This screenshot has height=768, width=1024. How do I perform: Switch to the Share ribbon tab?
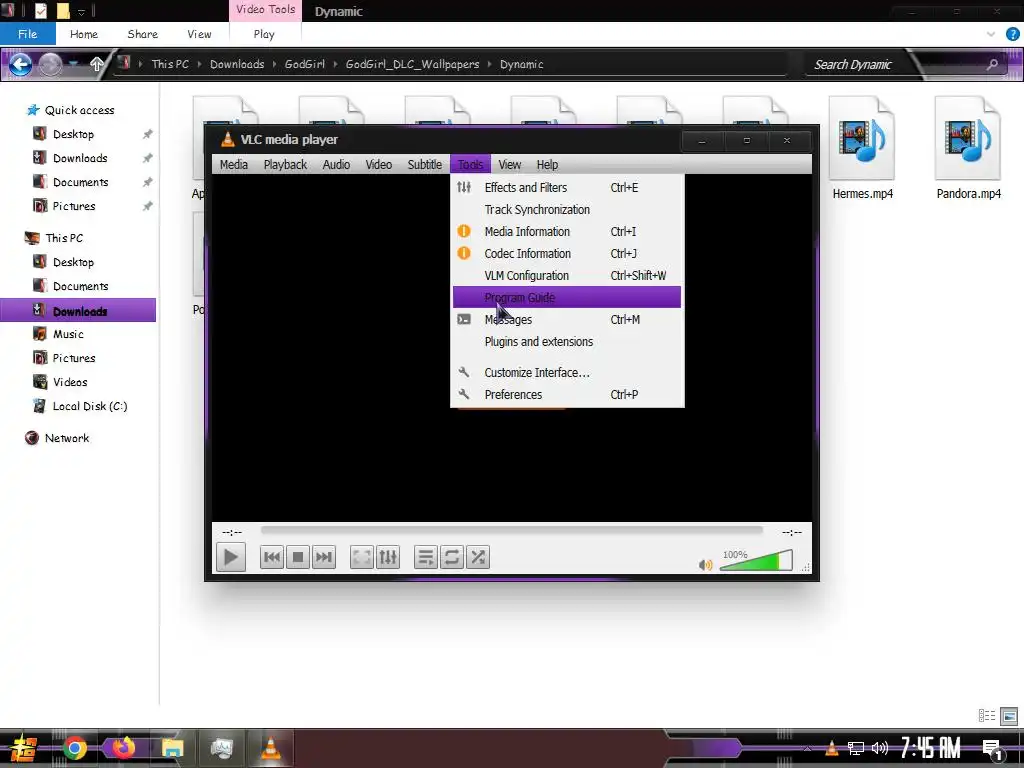pos(142,34)
